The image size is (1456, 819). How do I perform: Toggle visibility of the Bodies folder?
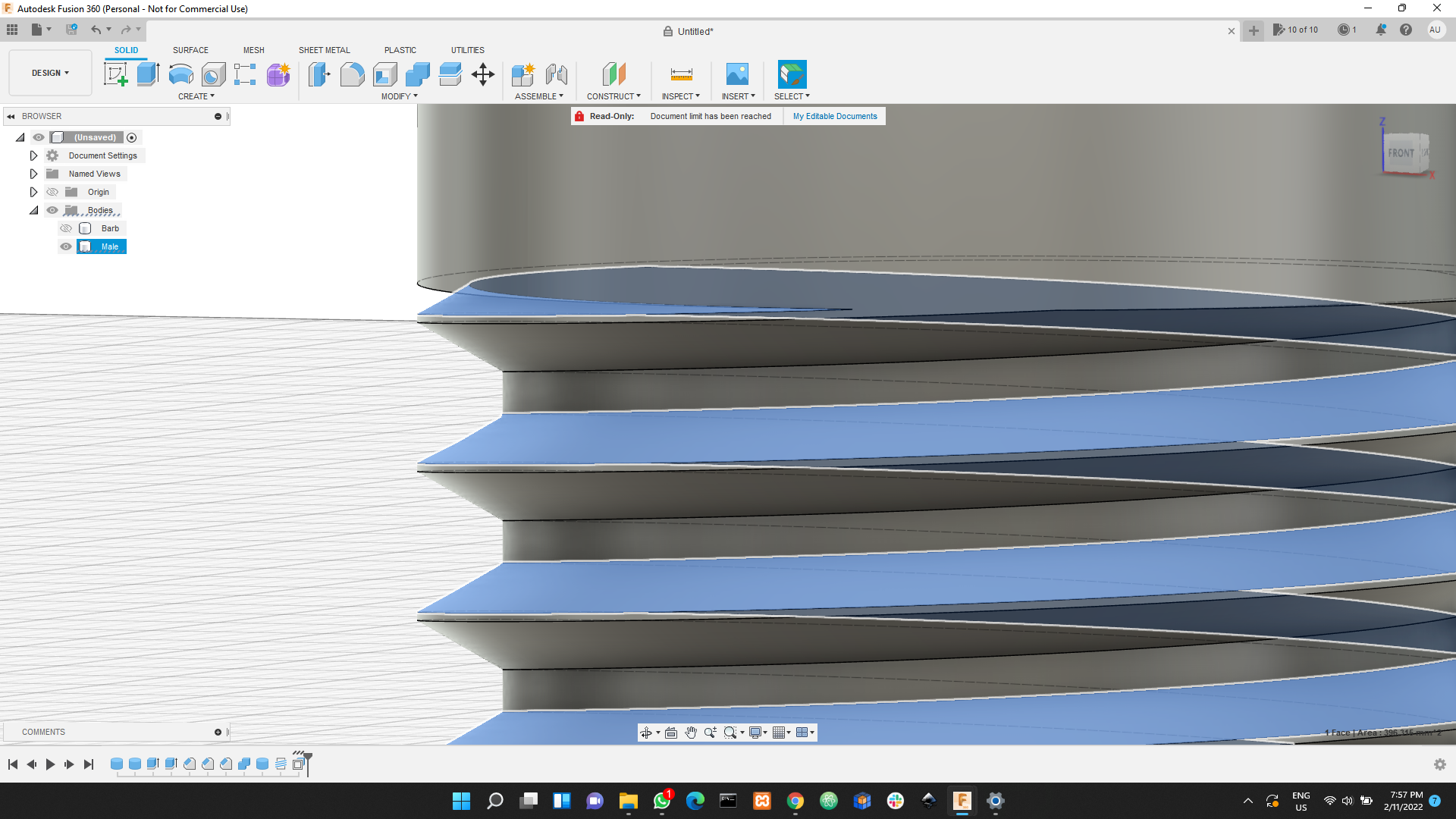[x=52, y=210]
